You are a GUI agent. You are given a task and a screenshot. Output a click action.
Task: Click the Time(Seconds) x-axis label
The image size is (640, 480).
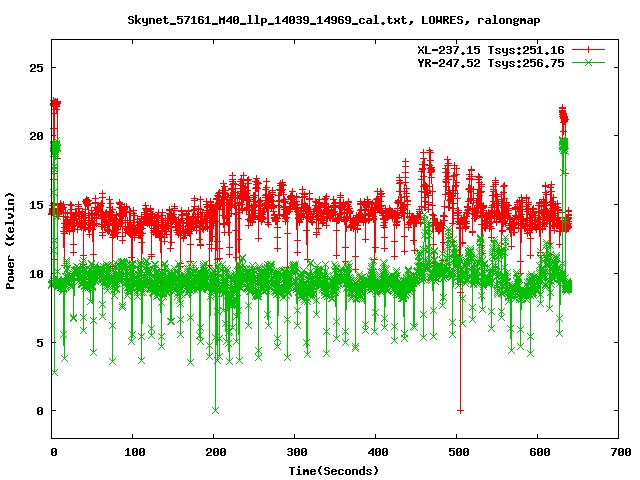pyautogui.click(x=333, y=471)
